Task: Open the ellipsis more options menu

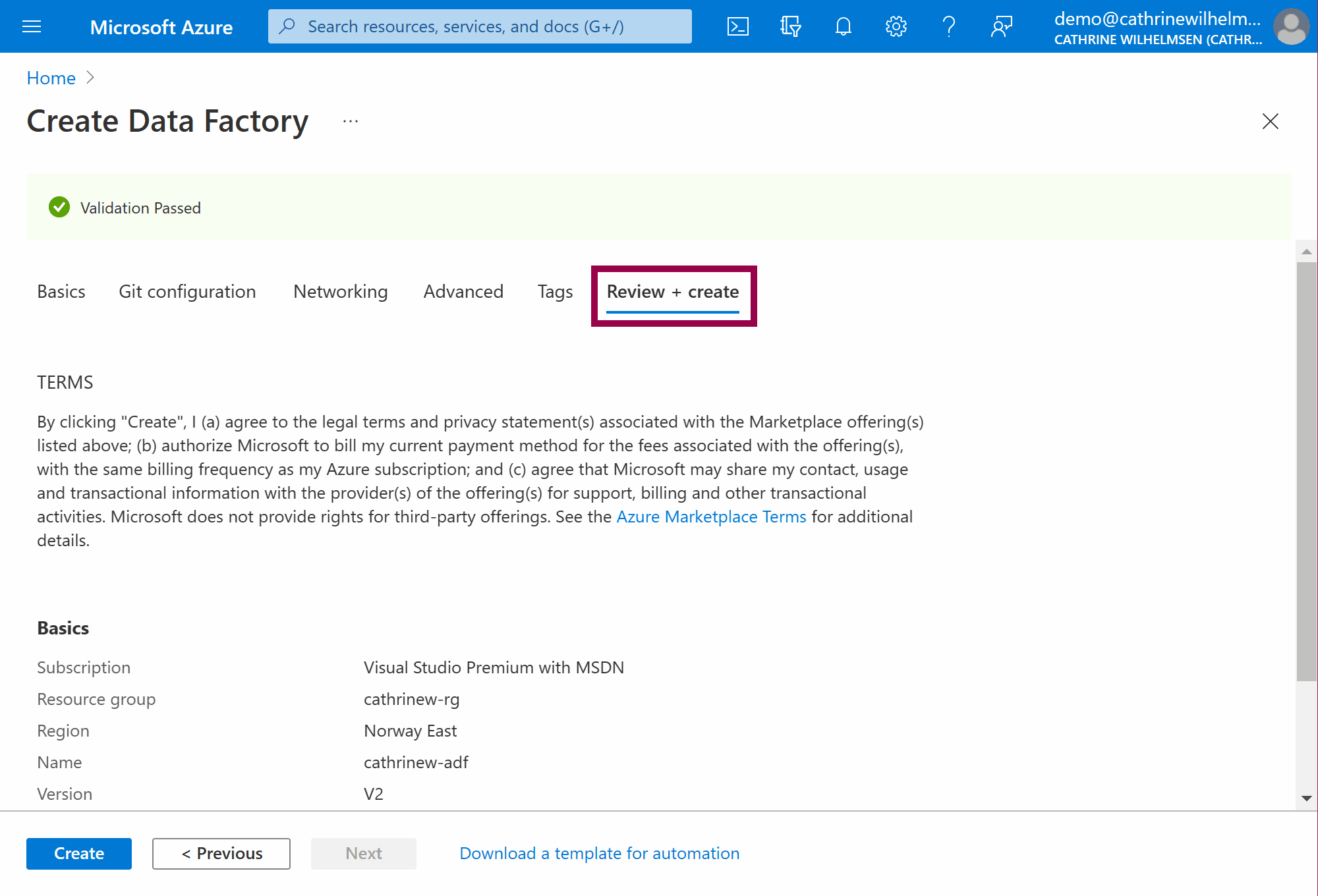Action: [x=351, y=121]
